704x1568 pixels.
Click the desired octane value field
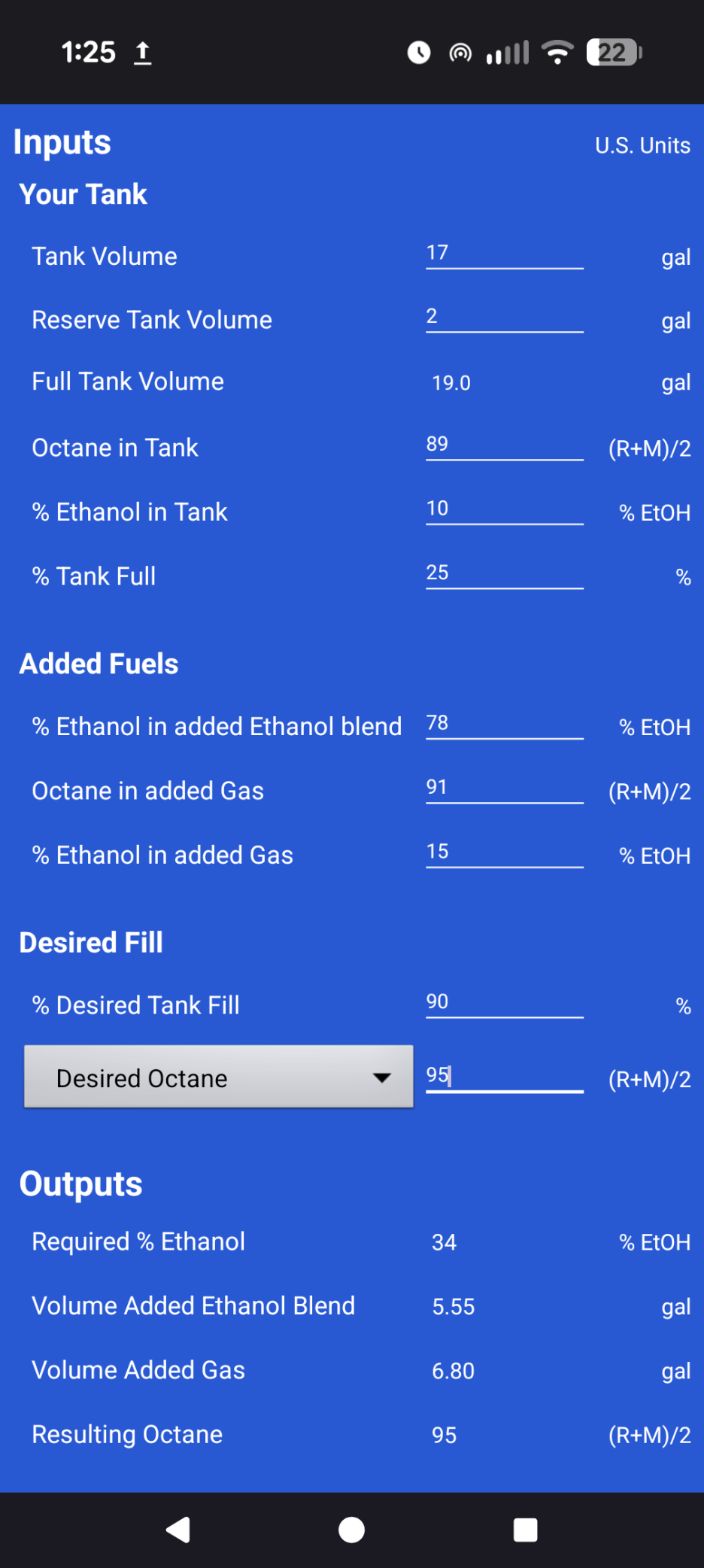click(504, 1076)
